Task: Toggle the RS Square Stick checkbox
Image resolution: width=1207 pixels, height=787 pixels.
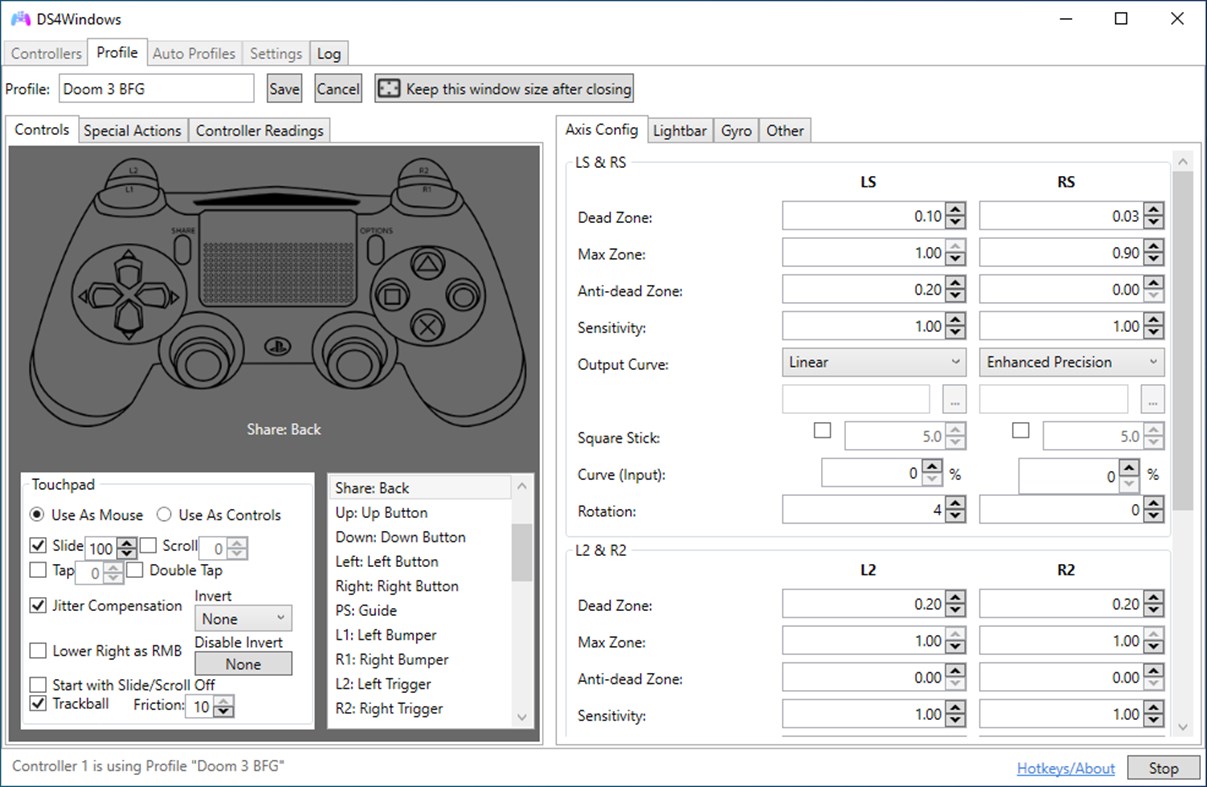Action: click(1021, 430)
